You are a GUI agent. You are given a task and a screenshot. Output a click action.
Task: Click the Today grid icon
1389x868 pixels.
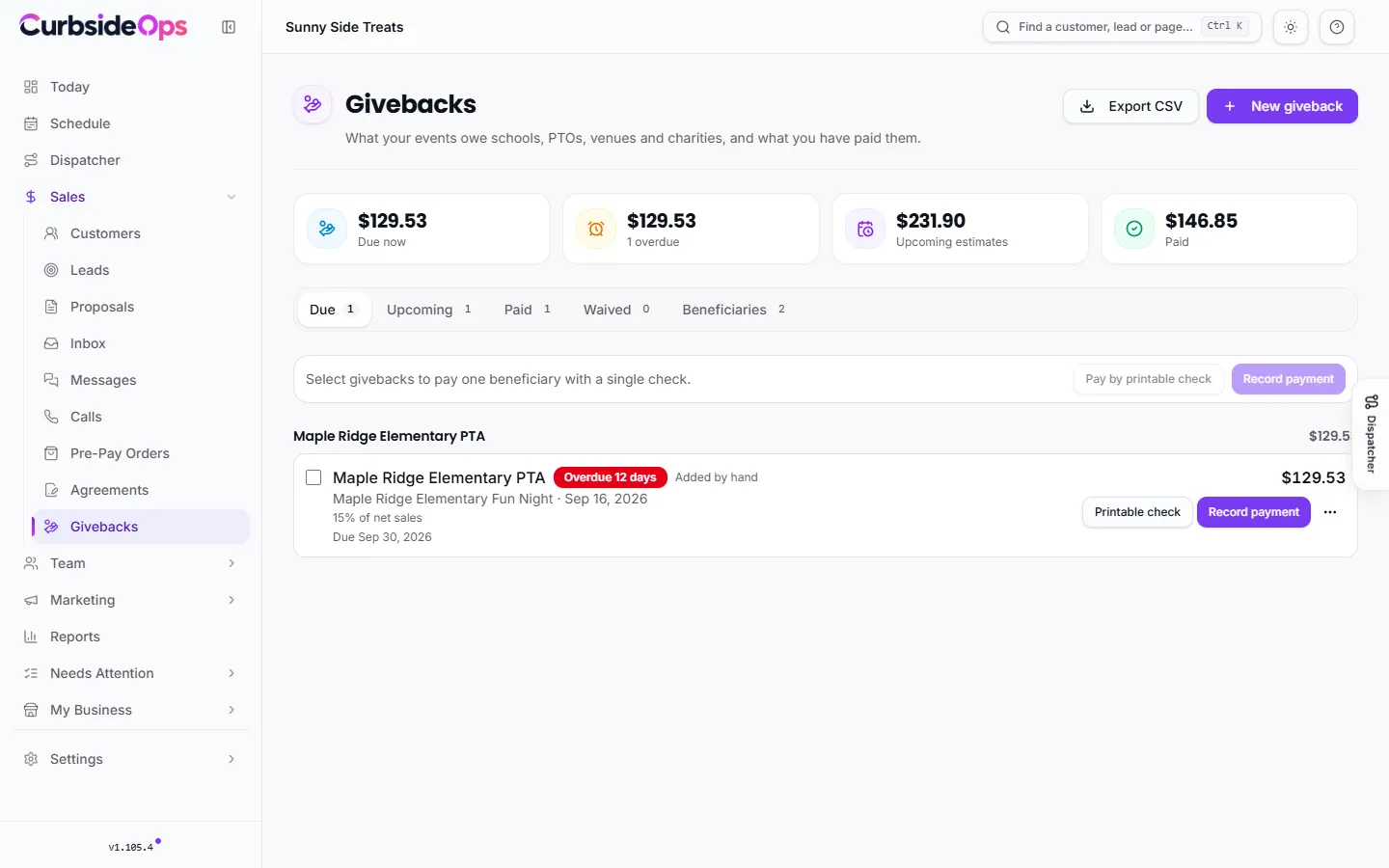(x=31, y=87)
